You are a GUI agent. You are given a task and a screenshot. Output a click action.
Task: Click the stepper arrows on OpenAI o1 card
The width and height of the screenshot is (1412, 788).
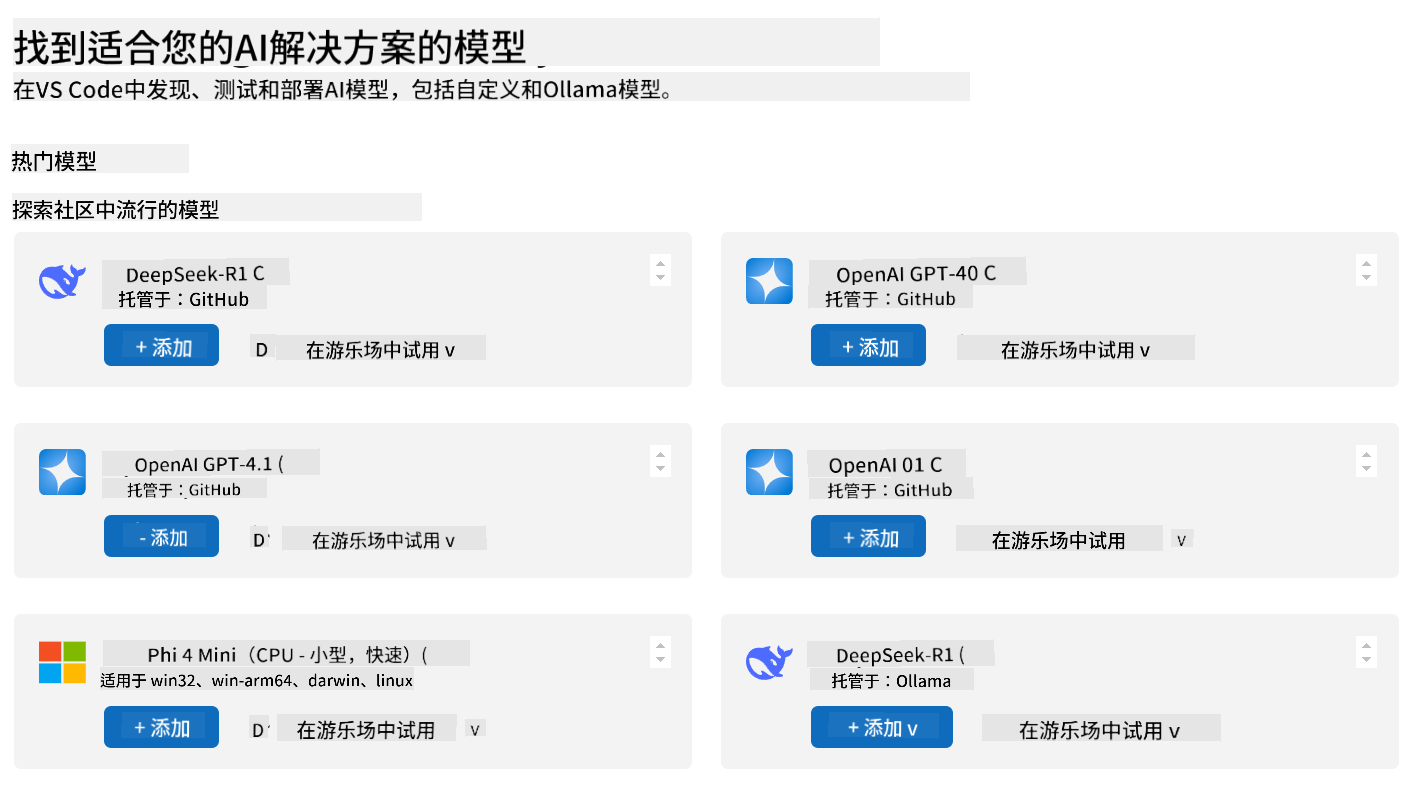(1366, 461)
